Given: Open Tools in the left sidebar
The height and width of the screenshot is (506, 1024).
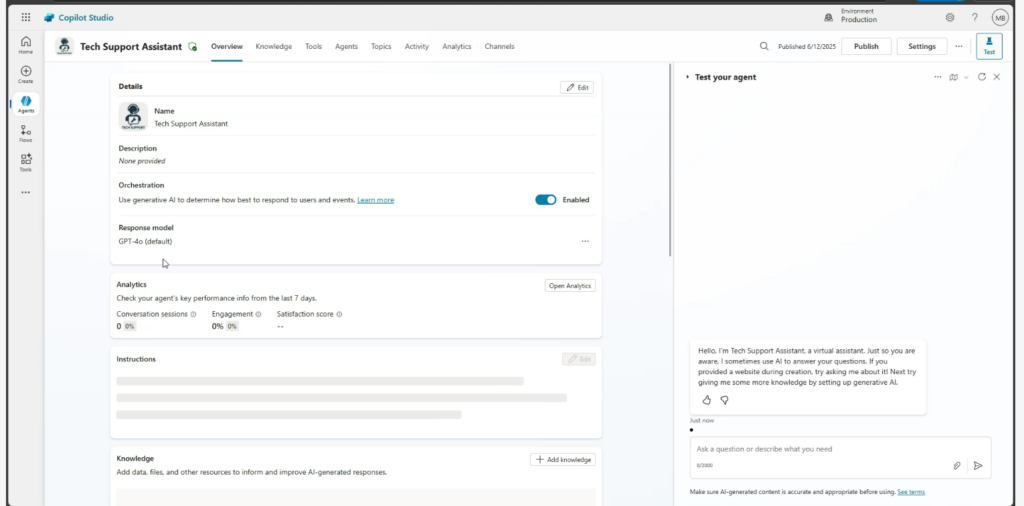Looking at the screenshot, I should click(25, 163).
